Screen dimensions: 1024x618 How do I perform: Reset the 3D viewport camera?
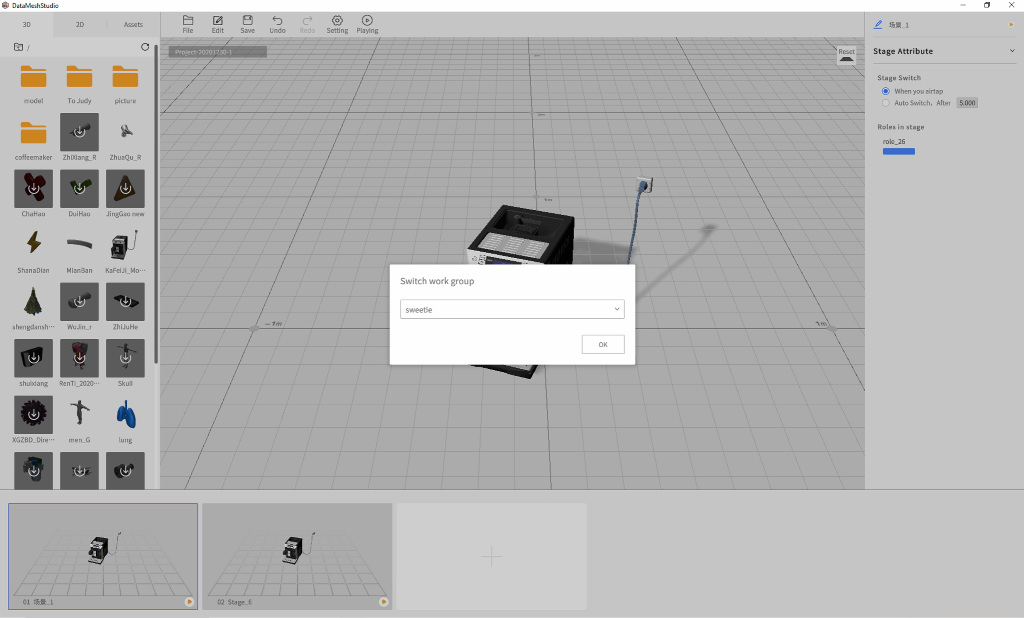point(846,56)
